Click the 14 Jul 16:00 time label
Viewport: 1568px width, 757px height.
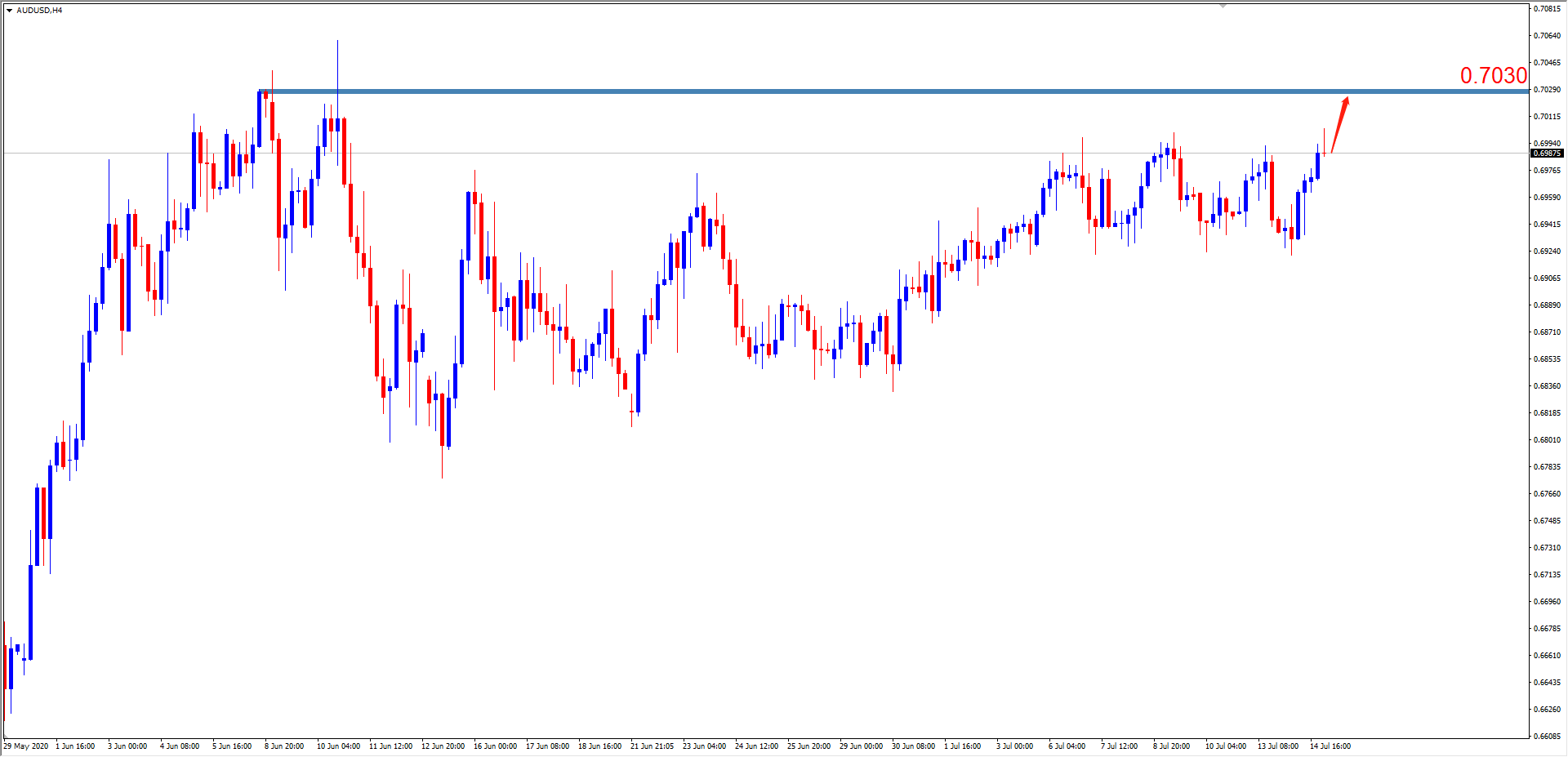[x=1330, y=746]
